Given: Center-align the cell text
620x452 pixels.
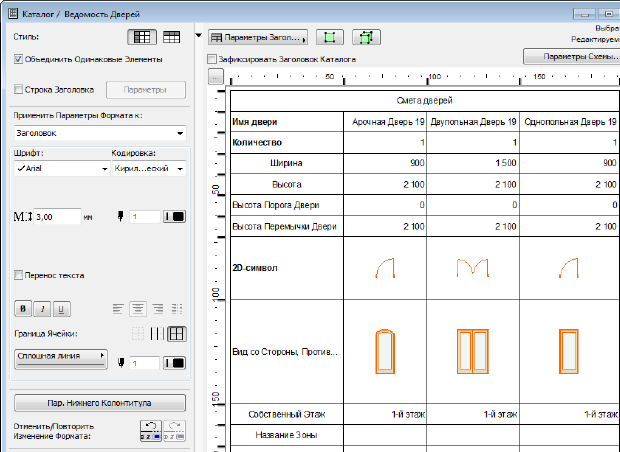Looking at the screenshot, I should 138,309.
